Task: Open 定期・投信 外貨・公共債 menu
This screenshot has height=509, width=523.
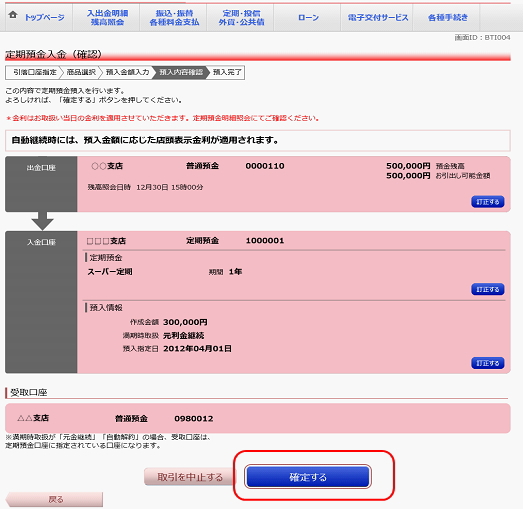Action: point(241,18)
